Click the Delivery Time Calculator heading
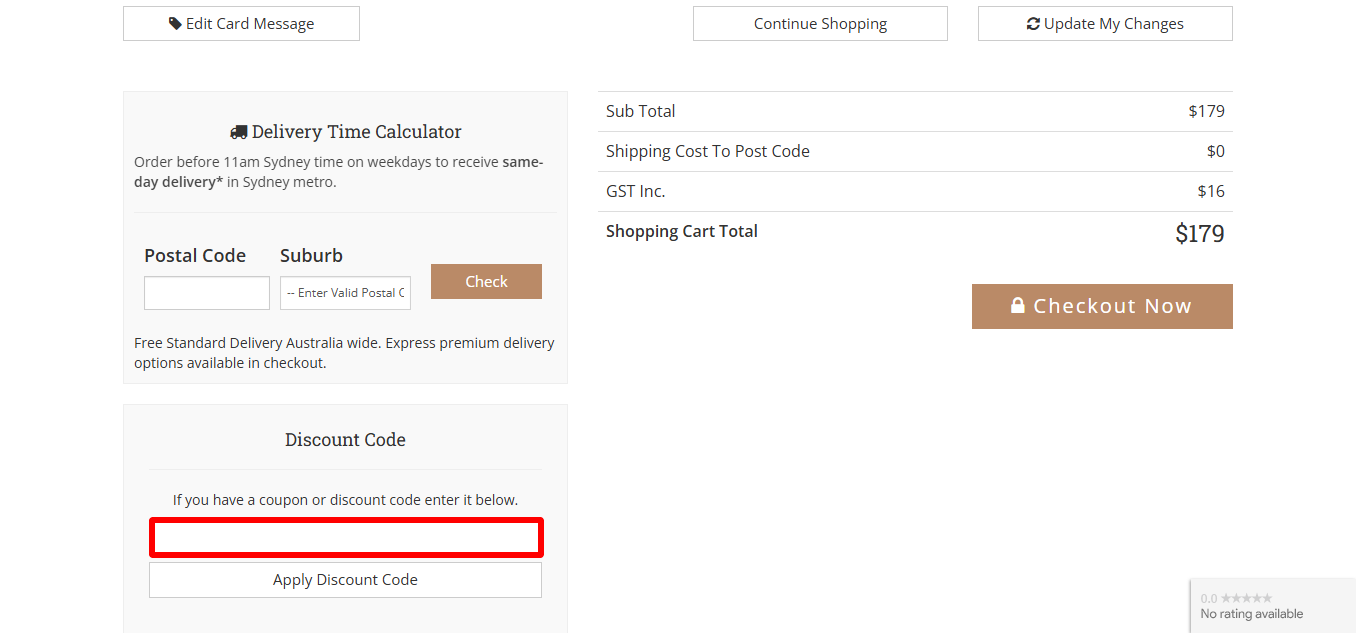 345,132
